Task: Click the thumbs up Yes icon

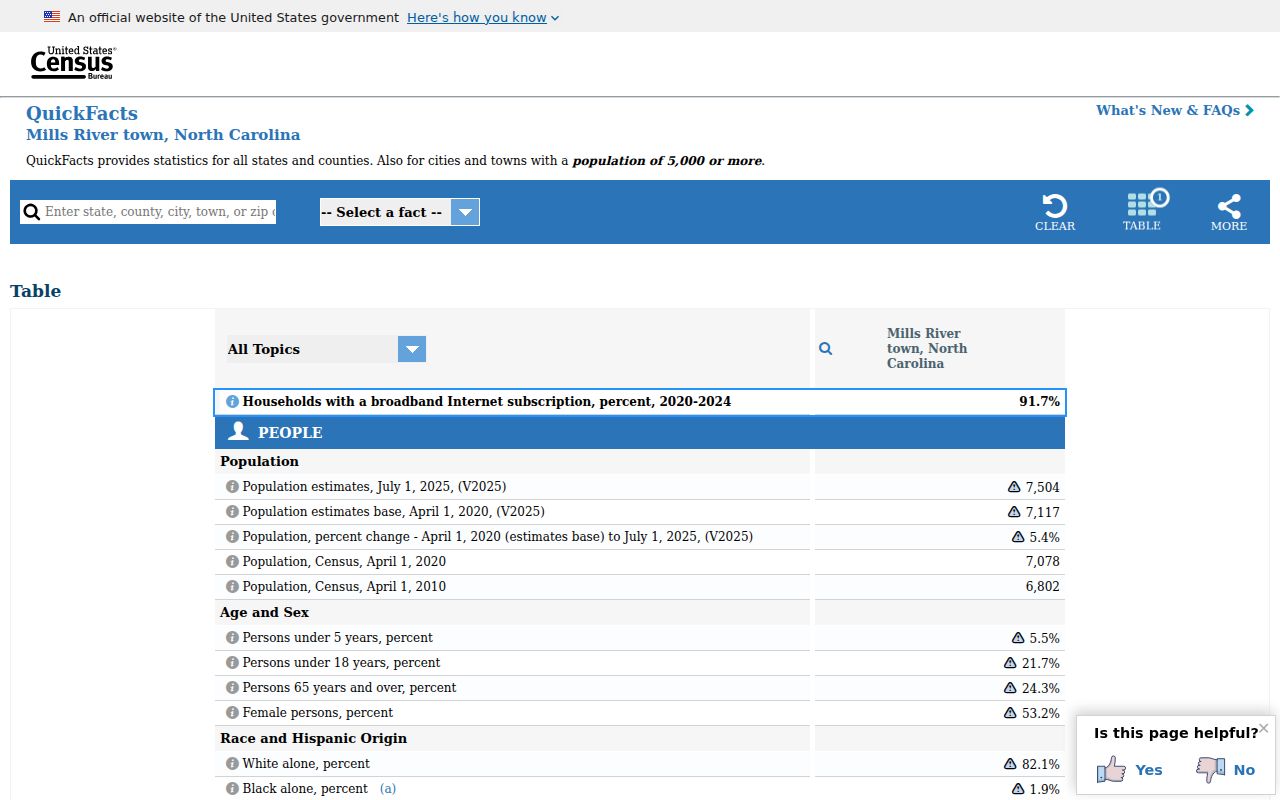Action: 1111,769
